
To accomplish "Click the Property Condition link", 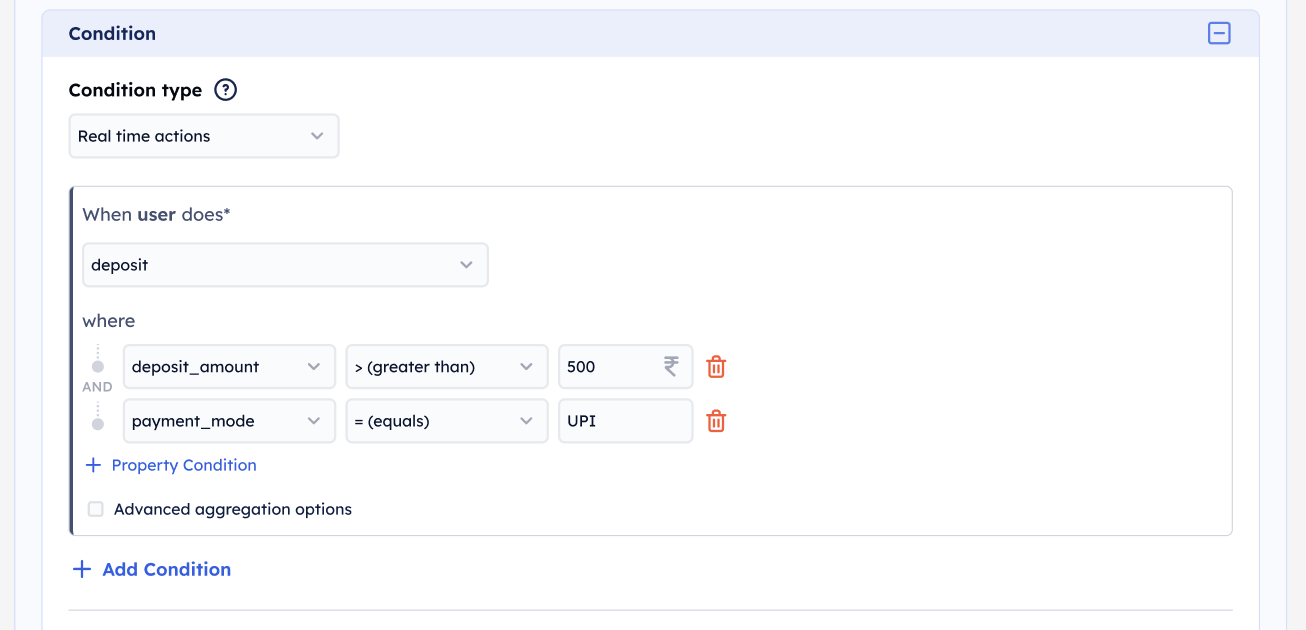I will click(184, 465).
